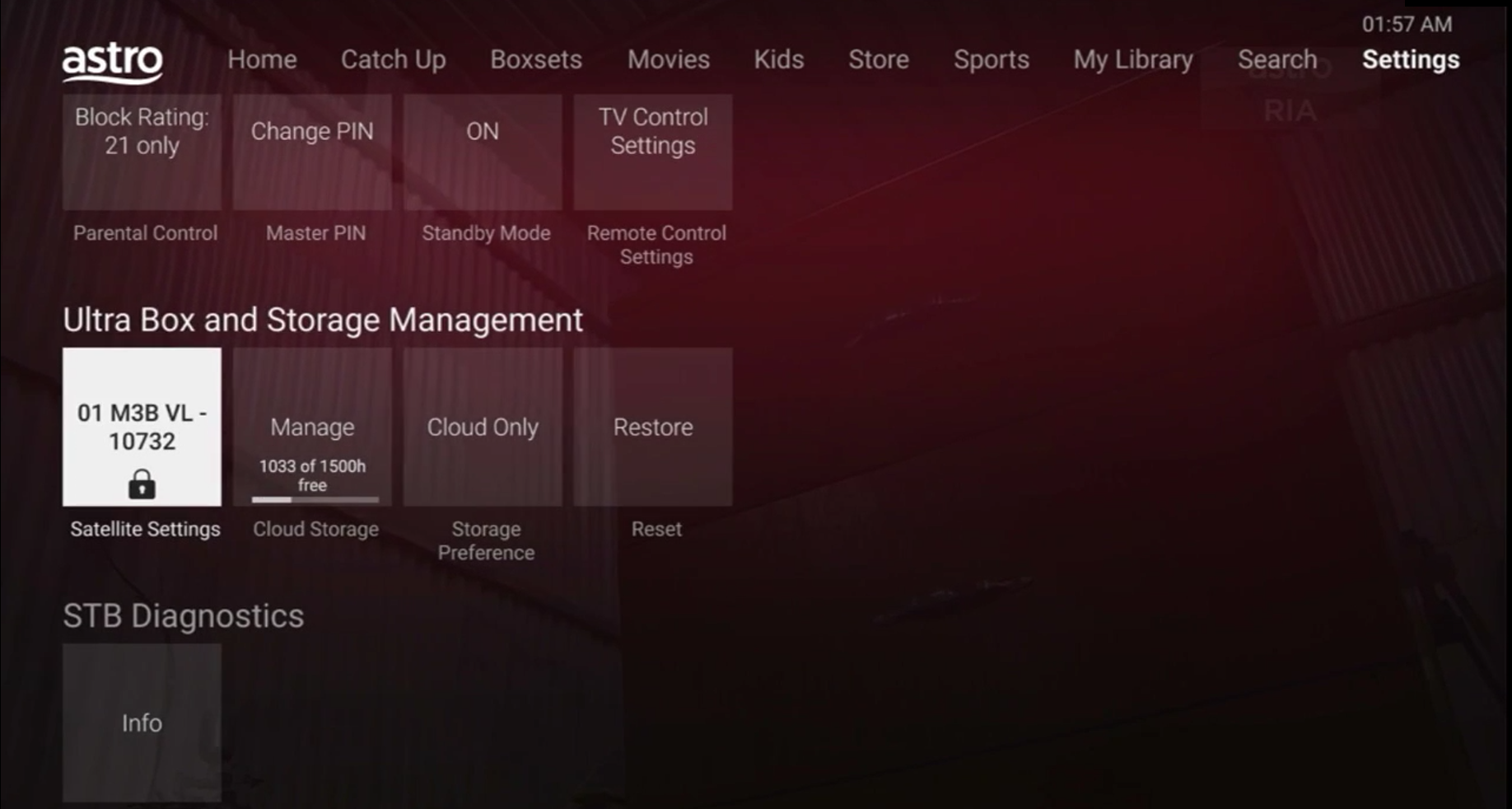Screen dimensions: 1512x809
Task: Open Block Rating parental control tile
Action: coord(142,152)
